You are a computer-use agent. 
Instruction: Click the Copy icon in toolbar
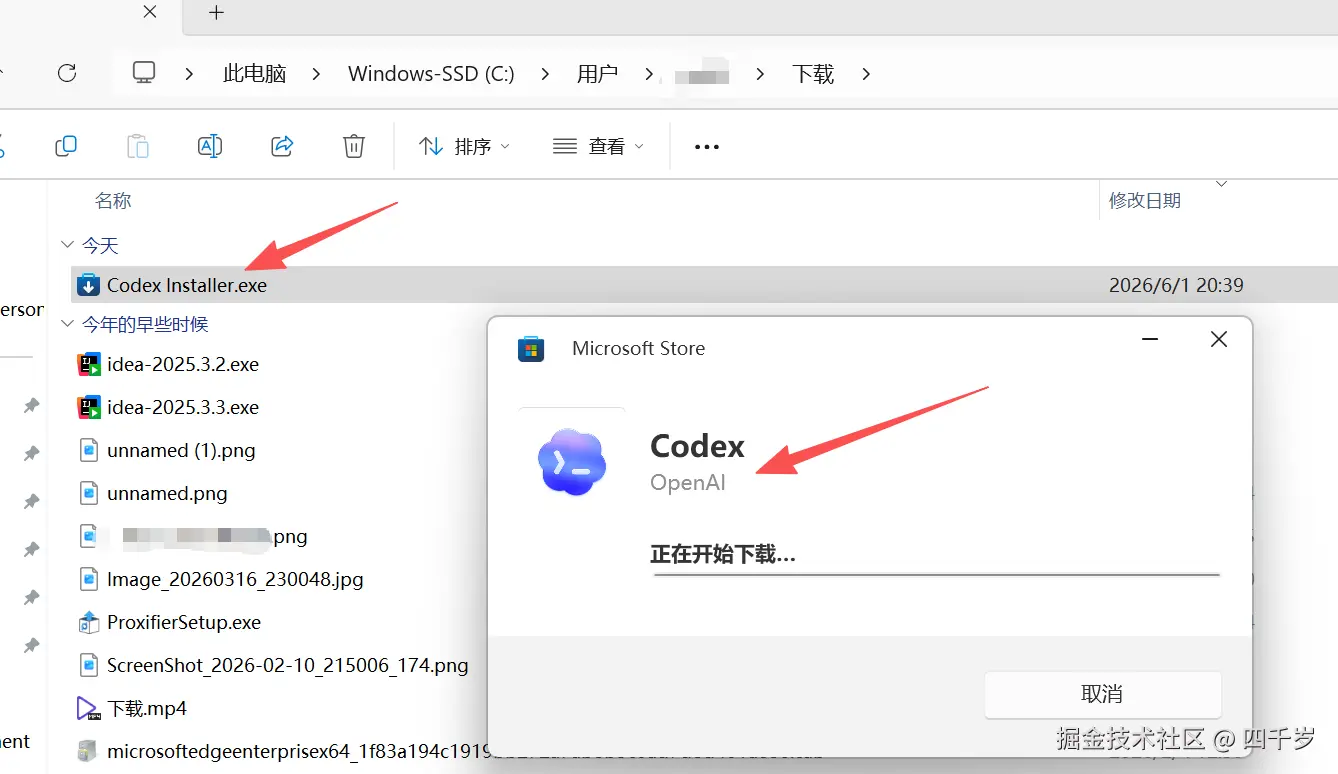(x=66, y=146)
